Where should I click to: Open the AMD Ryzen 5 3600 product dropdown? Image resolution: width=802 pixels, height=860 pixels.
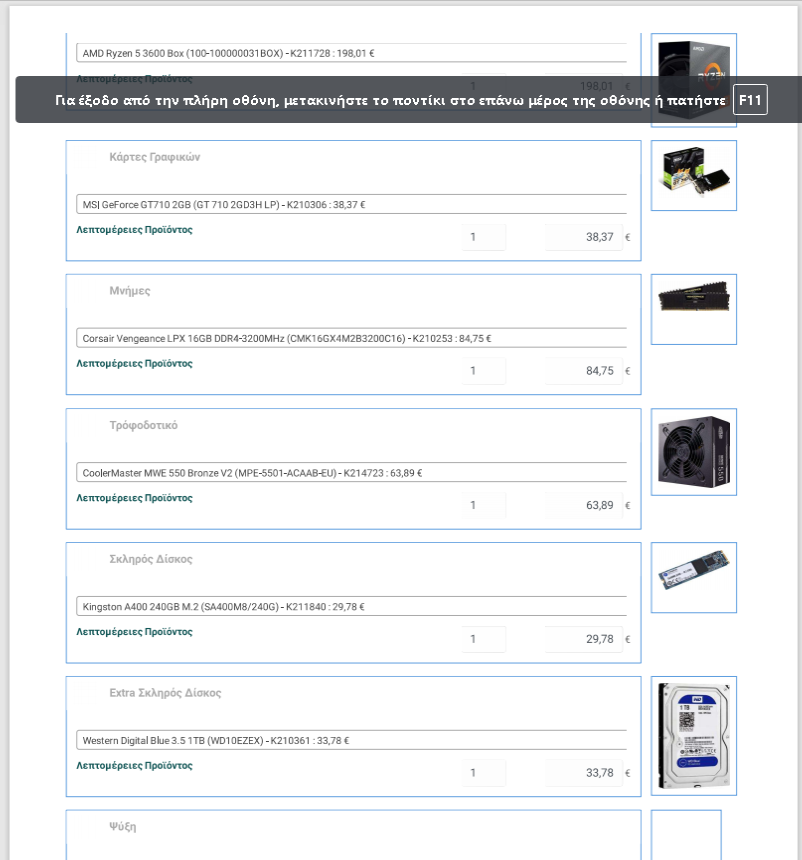tap(352, 53)
